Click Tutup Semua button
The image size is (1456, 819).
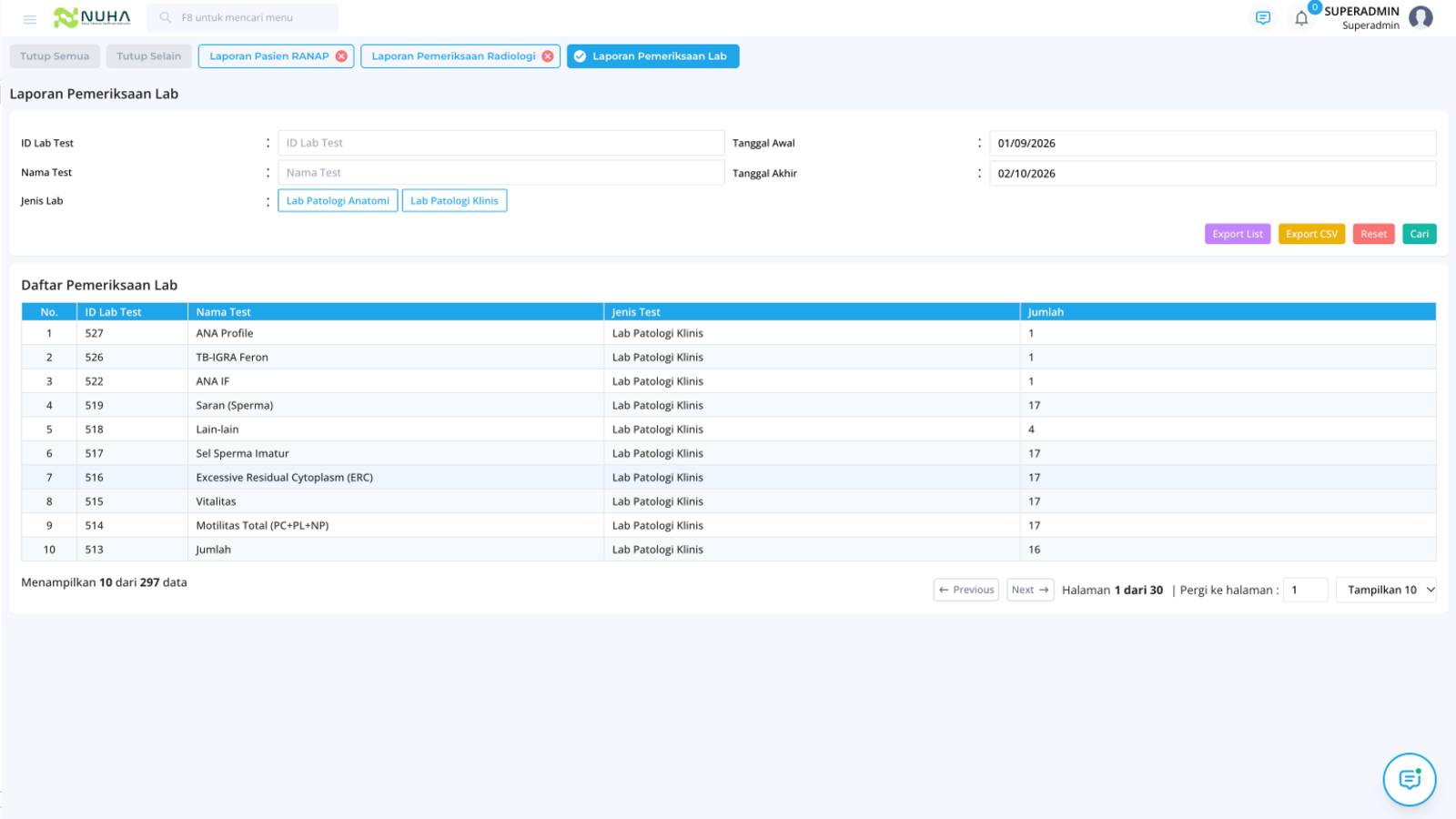point(55,56)
